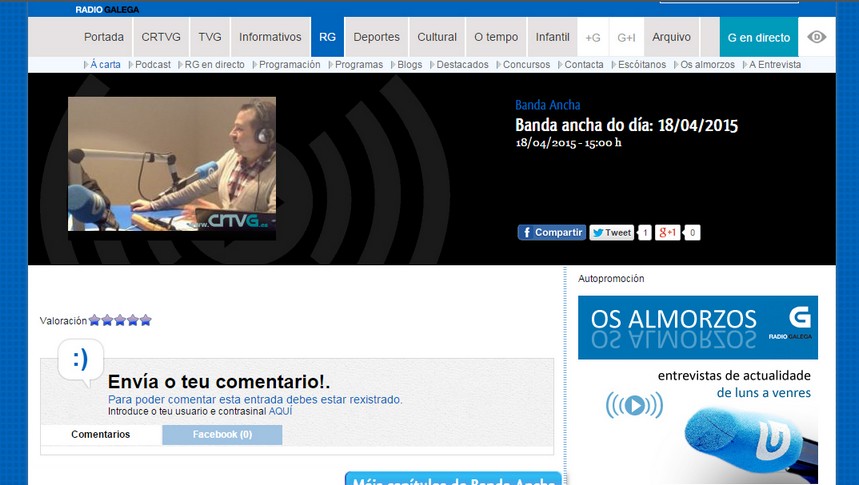The width and height of the screenshot is (859, 485).
Task: Click the +G navigation icon
Action: tap(593, 37)
